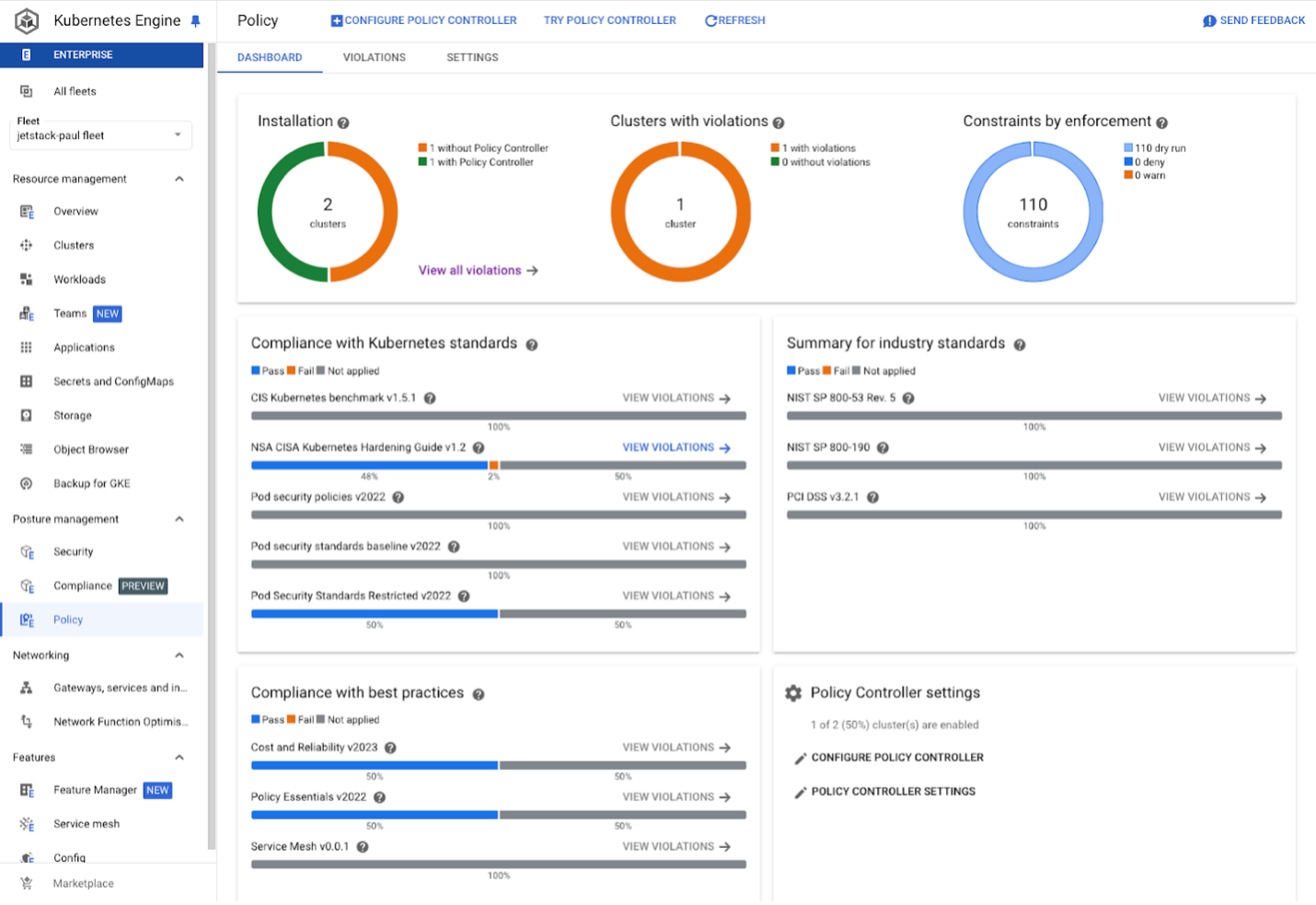Click the Clusters sidebar icon

pos(27,246)
